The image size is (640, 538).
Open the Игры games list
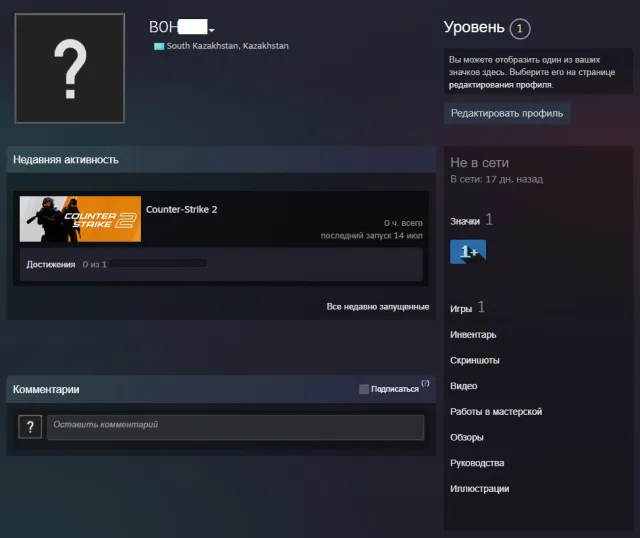pos(461,309)
